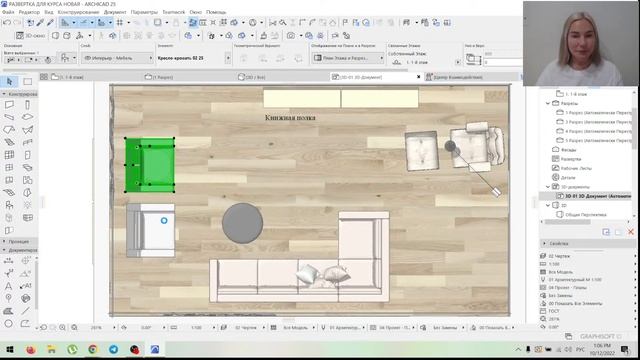
Task: Select the Object (chair) tool
Action: tap(9, 205)
